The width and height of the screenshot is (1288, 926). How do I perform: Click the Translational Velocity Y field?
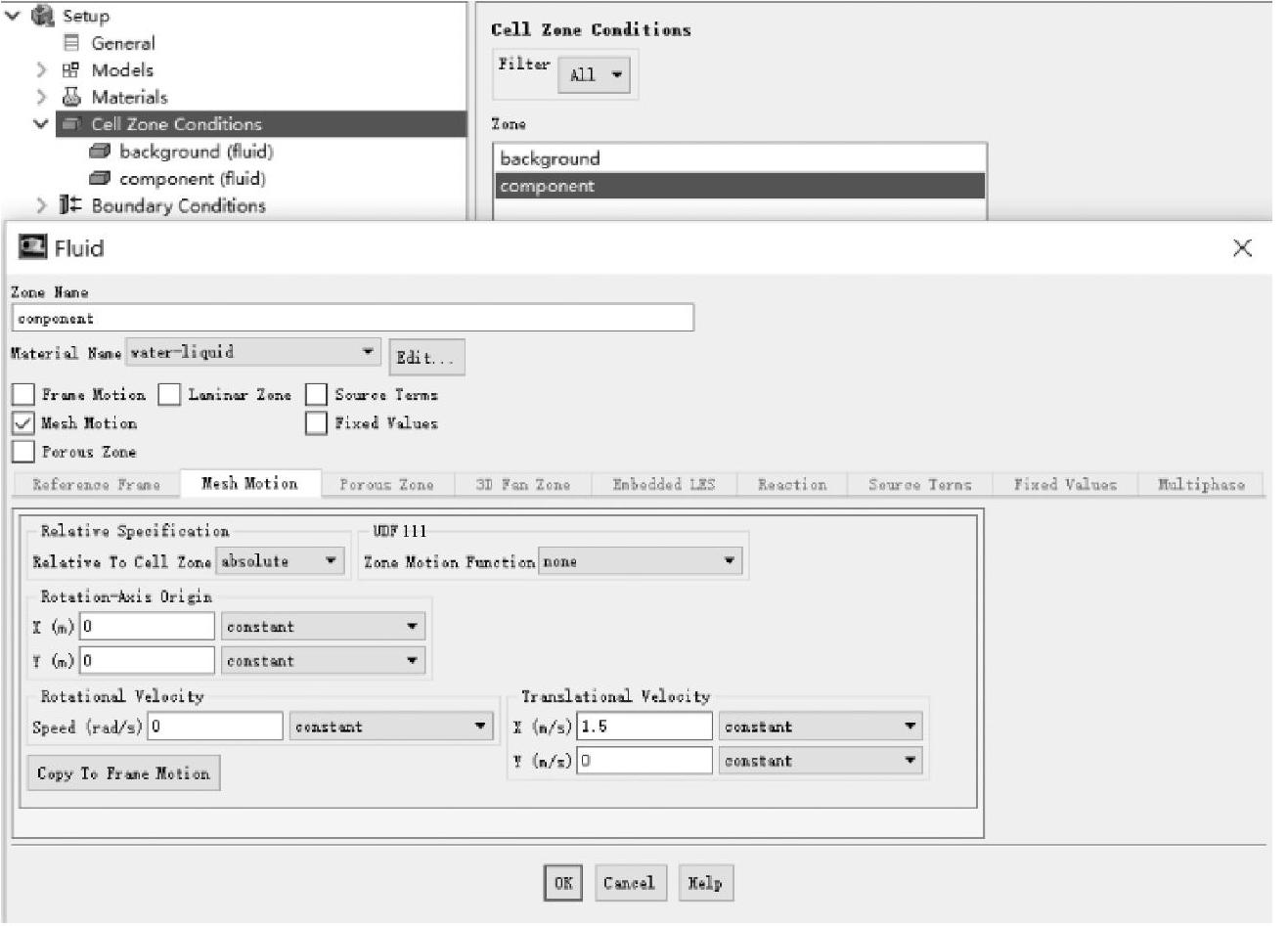pyautogui.click(x=644, y=761)
